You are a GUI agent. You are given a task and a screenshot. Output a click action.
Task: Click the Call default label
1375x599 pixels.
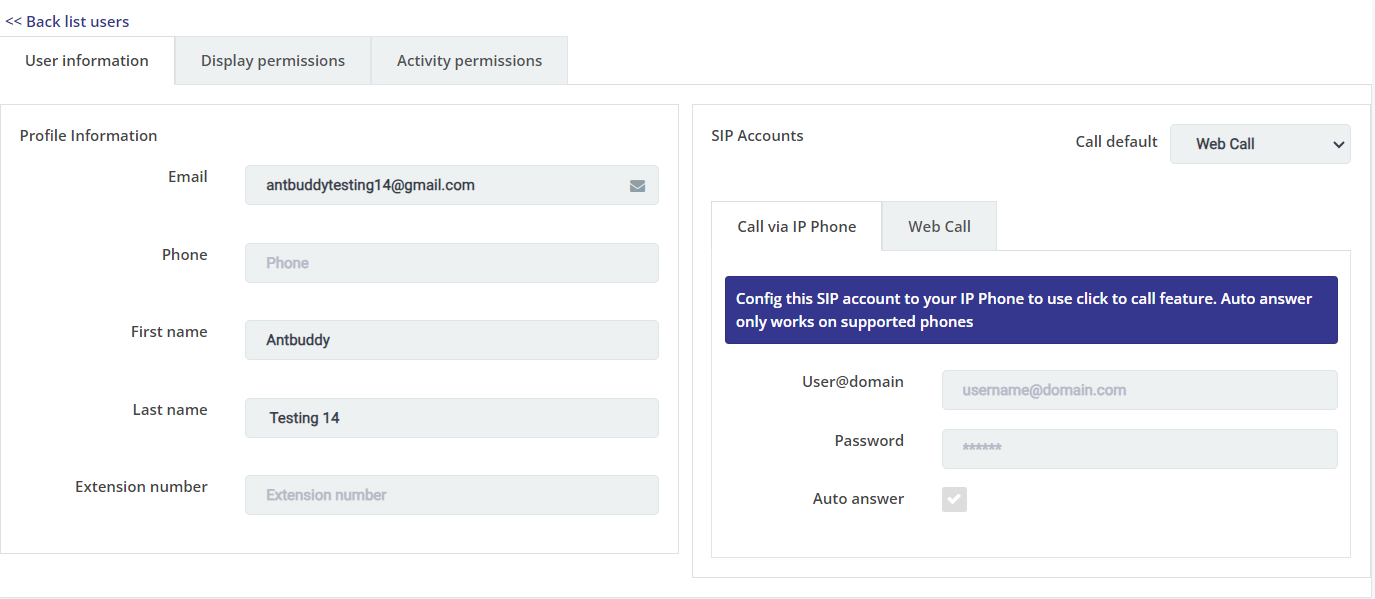click(x=1116, y=142)
